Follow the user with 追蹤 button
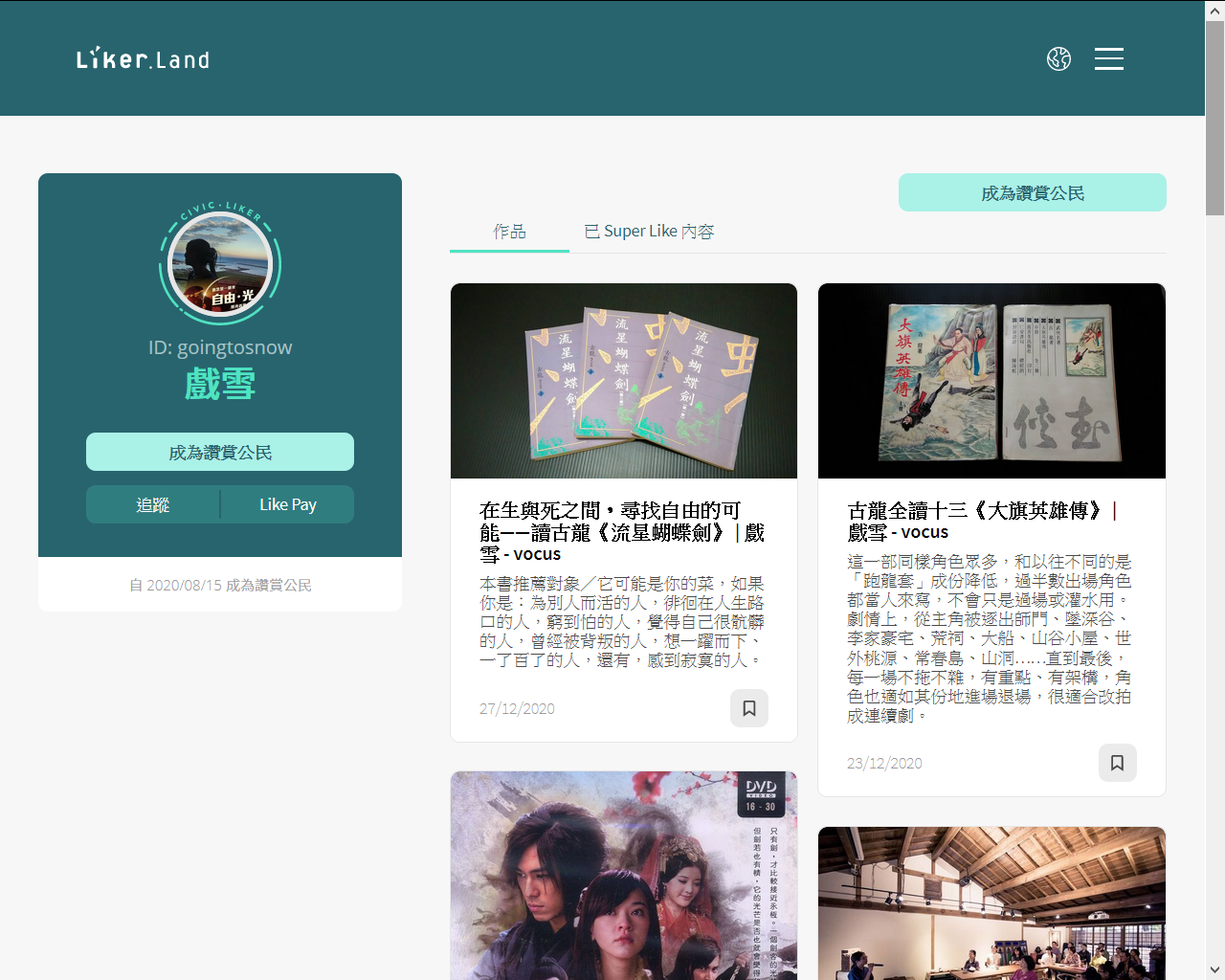Viewport: 1225px width, 980px height. pyautogui.click(x=153, y=504)
